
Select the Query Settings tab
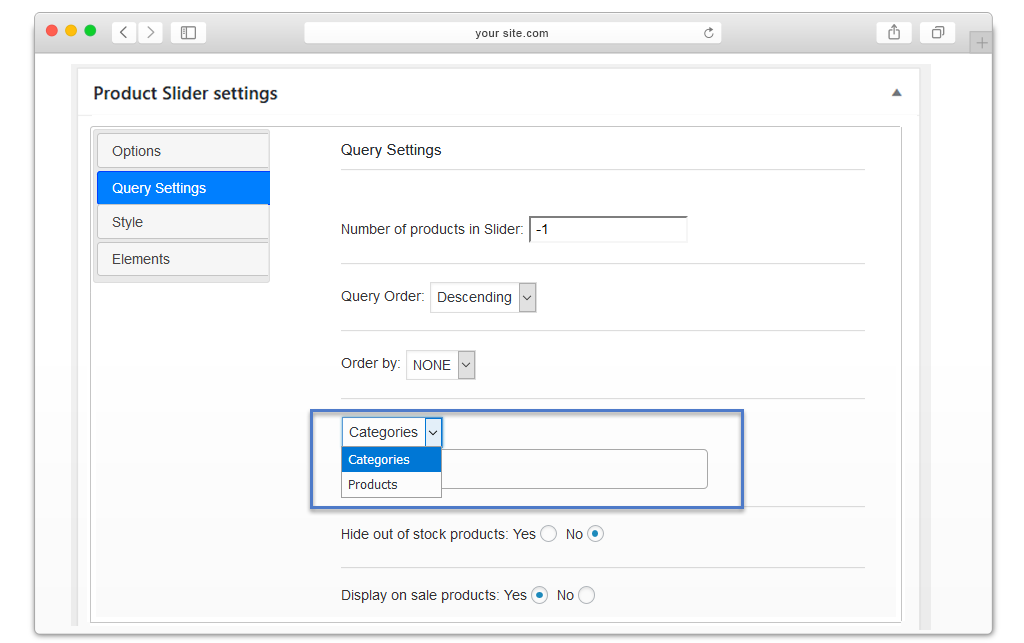tap(183, 188)
